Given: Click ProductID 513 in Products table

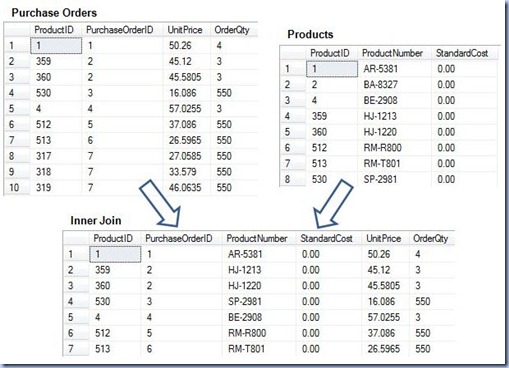Looking at the screenshot, I should coord(319,164).
